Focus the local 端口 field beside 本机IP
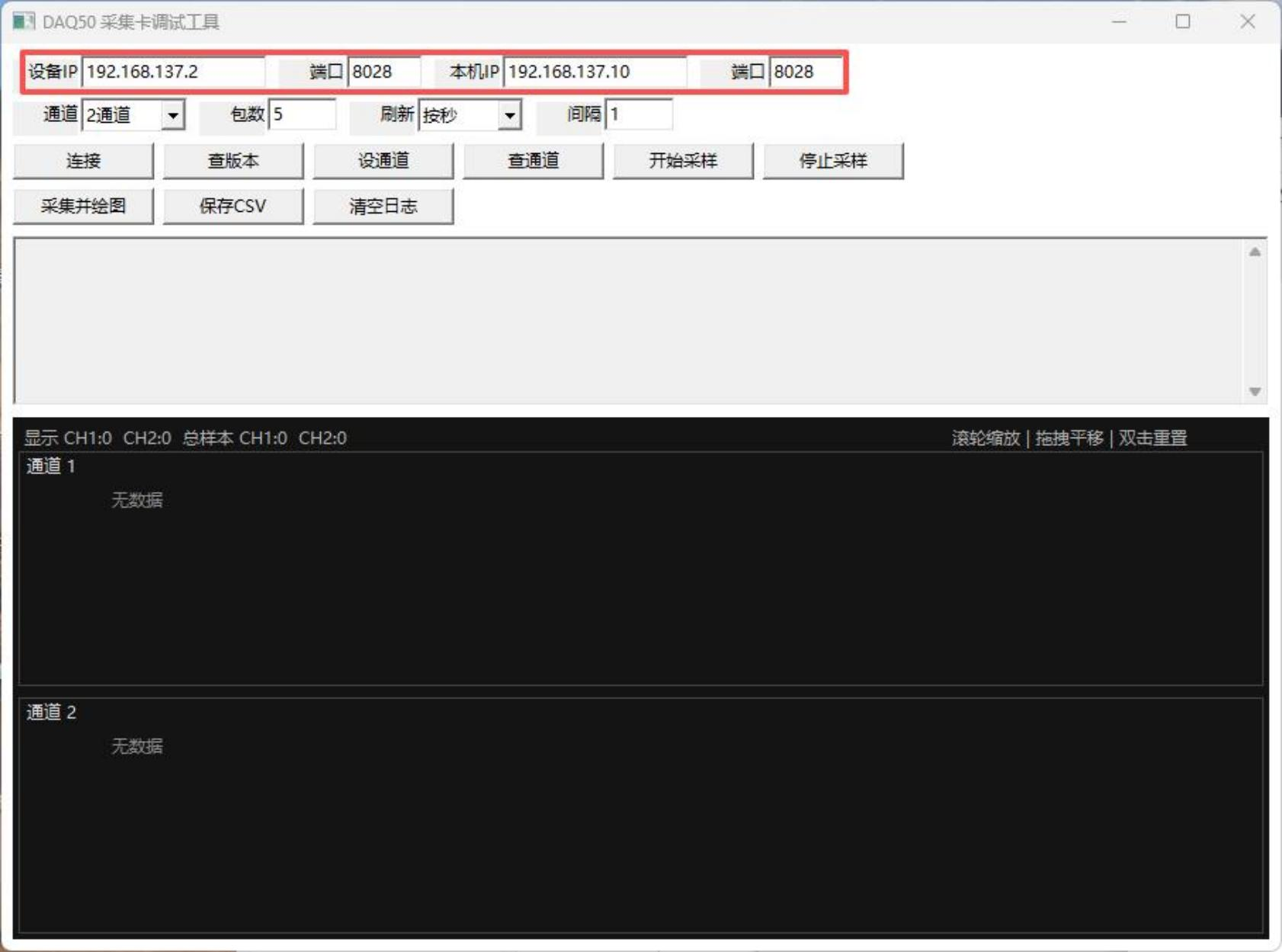This screenshot has width=1282, height=952. click(806, 72)
